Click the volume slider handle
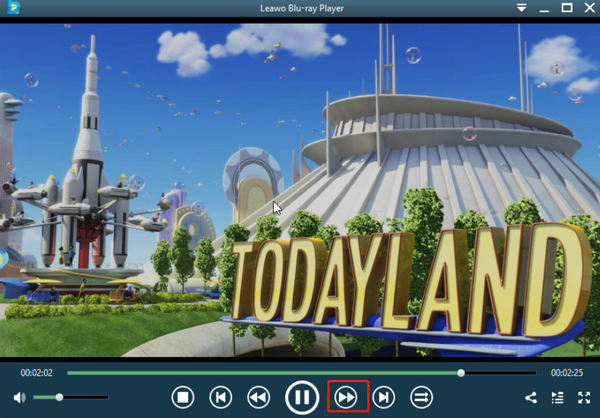The image size is (600, 418). coord(59,397)
